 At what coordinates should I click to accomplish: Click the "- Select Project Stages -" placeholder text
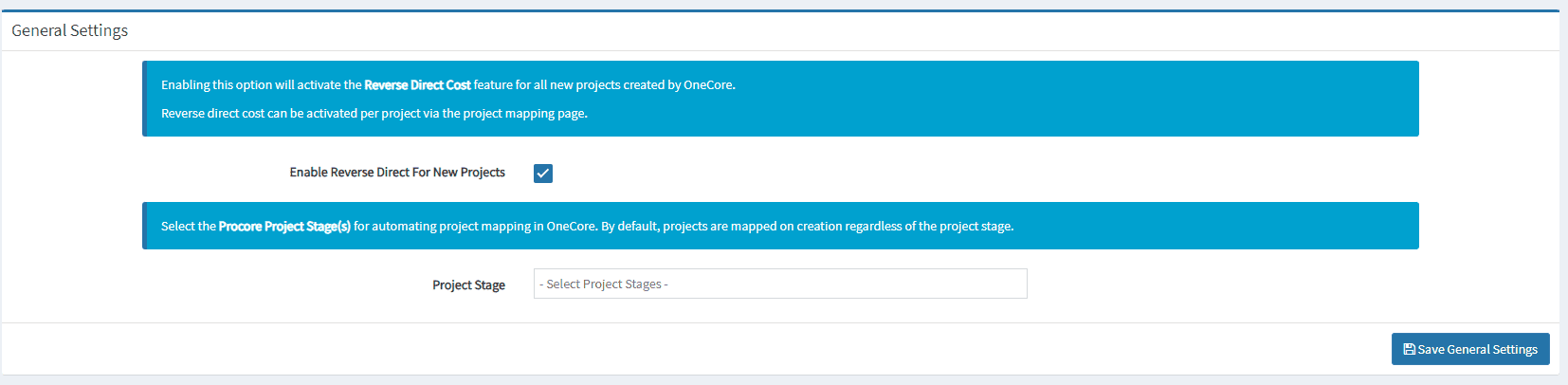tap(604, 284)
